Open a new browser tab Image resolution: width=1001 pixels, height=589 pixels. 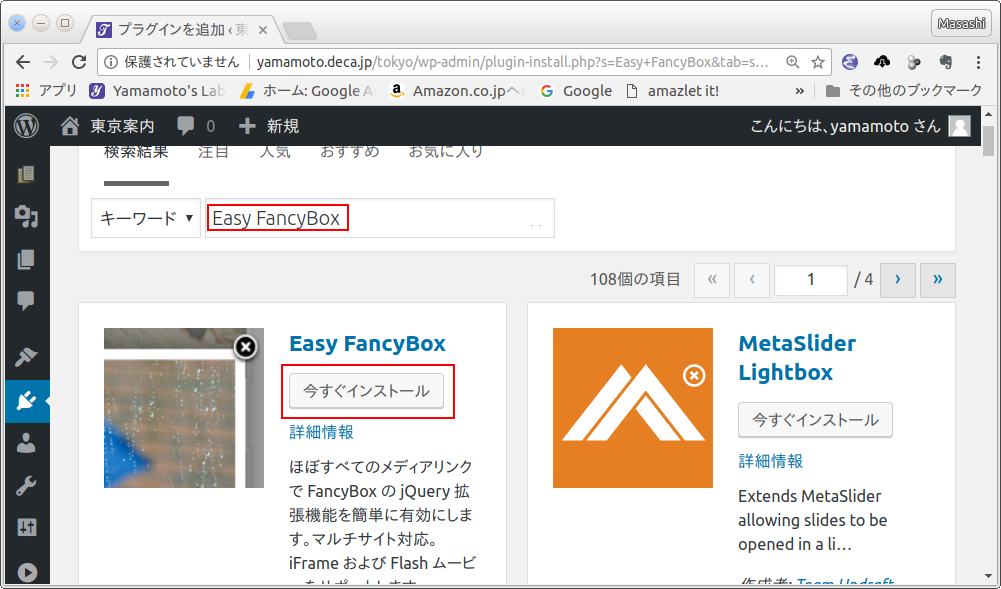299,30
